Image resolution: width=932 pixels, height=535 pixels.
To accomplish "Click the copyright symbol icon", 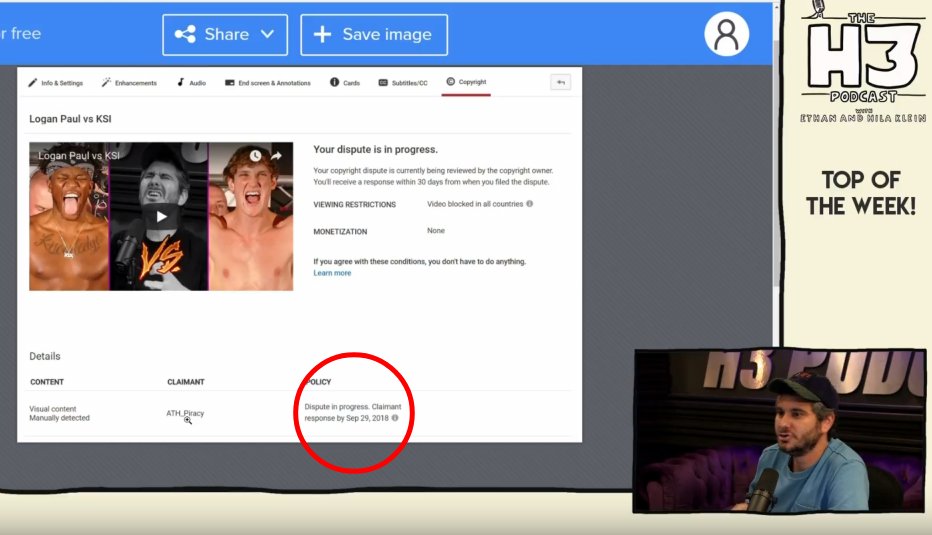I will (x=450, y=81).
